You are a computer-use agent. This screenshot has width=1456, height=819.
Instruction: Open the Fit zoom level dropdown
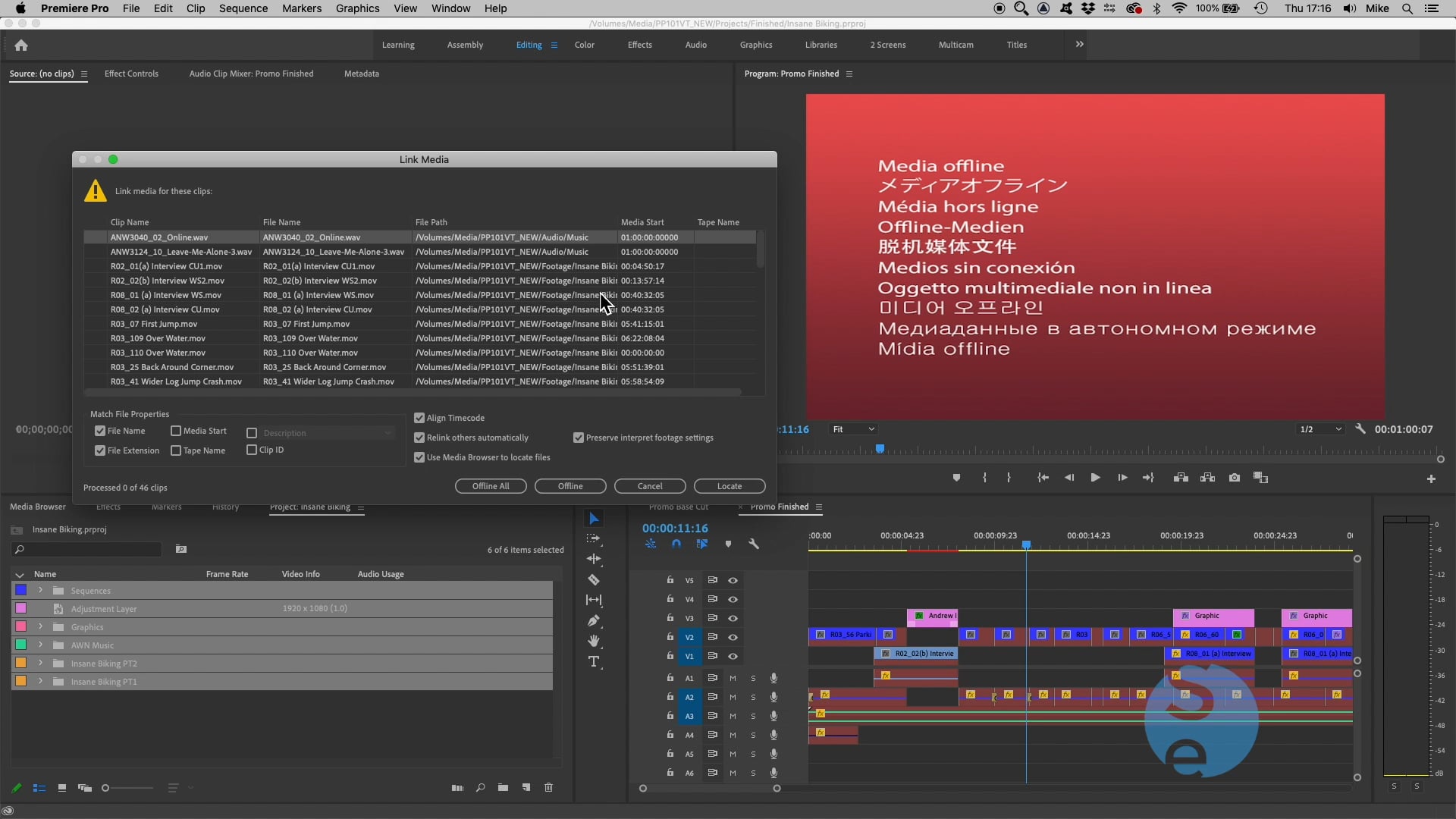(853, 429)
